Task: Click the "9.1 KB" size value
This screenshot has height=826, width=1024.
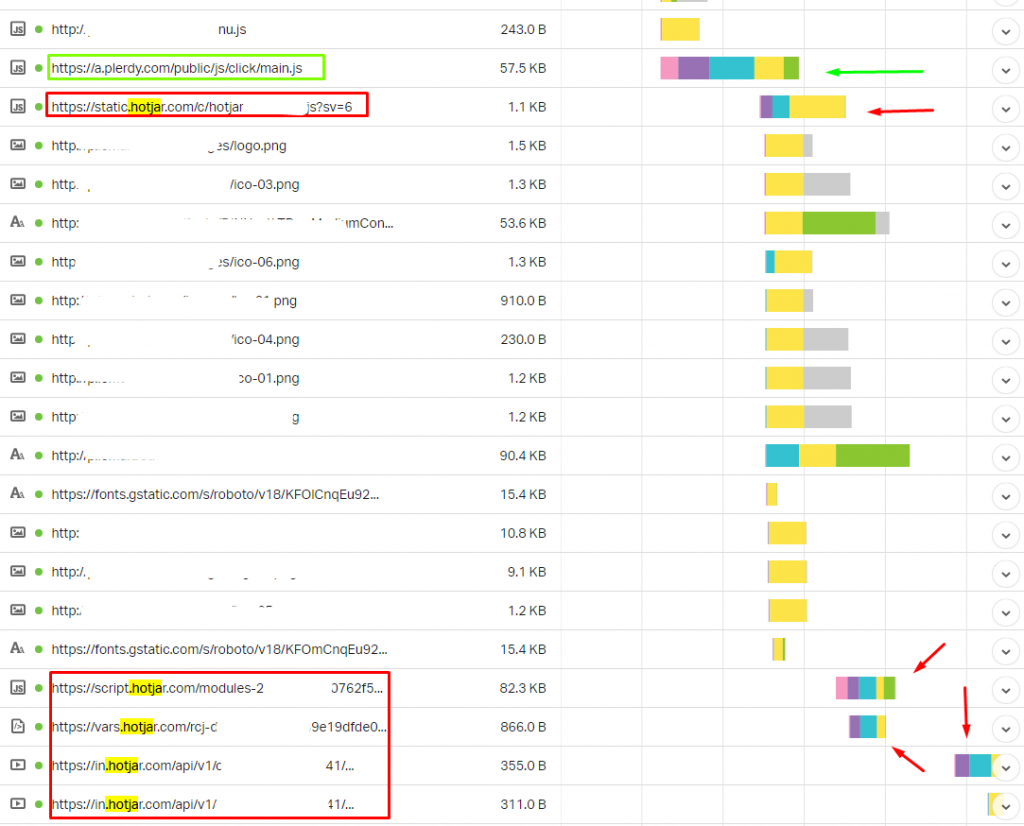Action: point(526,572)
